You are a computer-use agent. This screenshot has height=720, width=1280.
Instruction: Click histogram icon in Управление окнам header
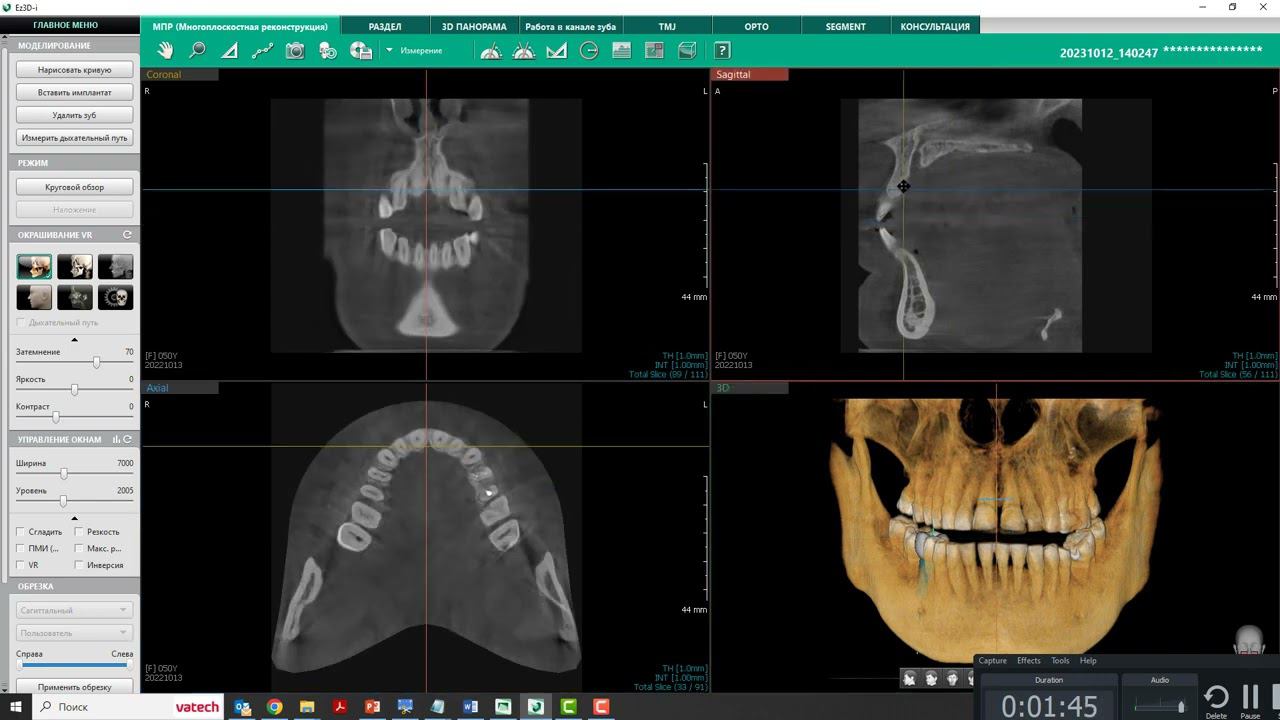click(x=116, y=439)
